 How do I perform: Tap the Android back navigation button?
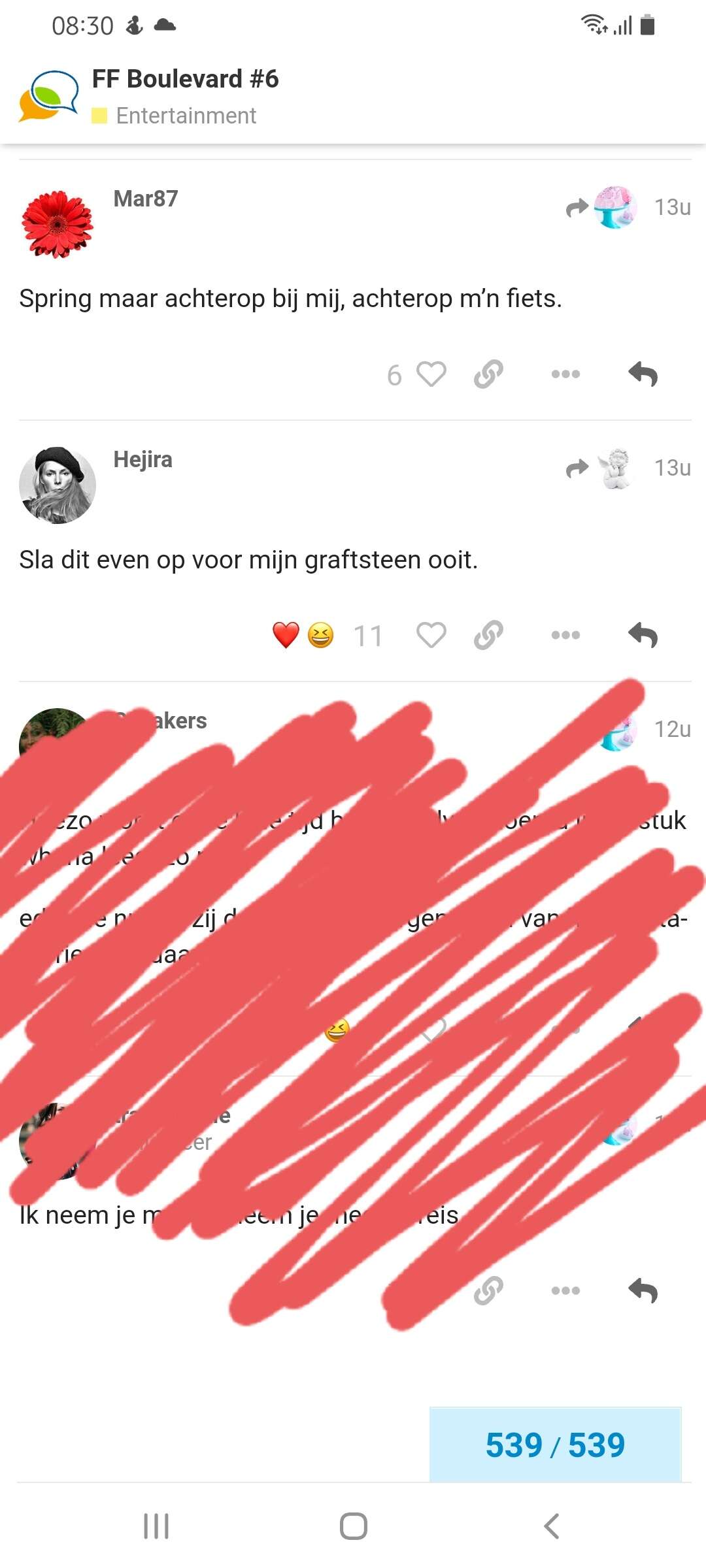pos(551,1526)
